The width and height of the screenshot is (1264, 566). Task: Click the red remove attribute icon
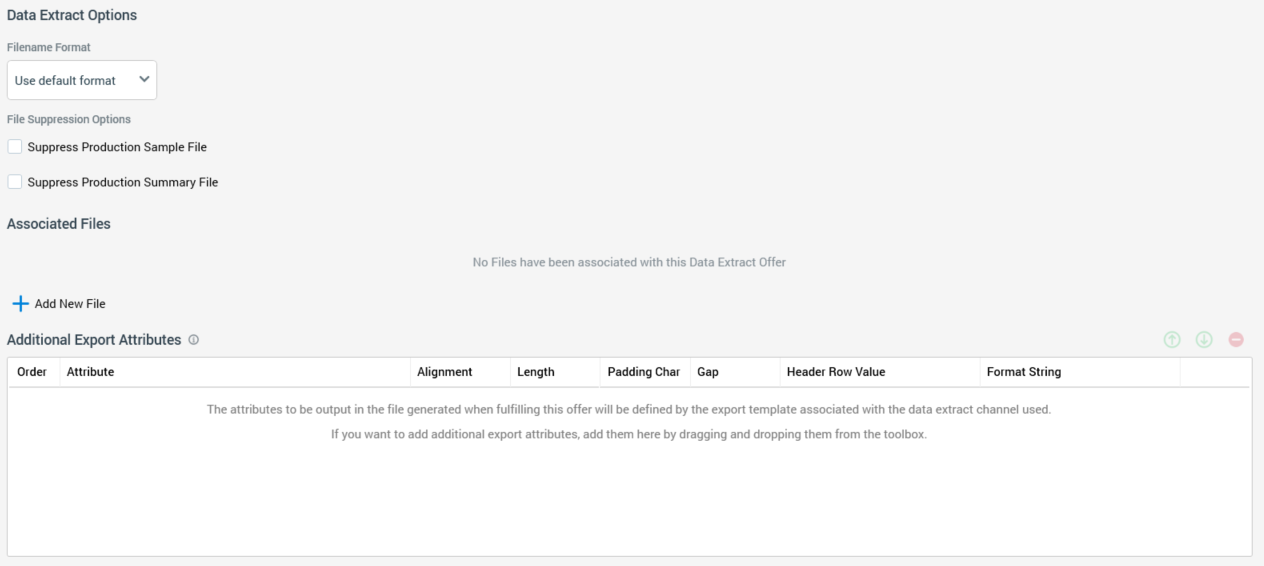click(1236, 340)
